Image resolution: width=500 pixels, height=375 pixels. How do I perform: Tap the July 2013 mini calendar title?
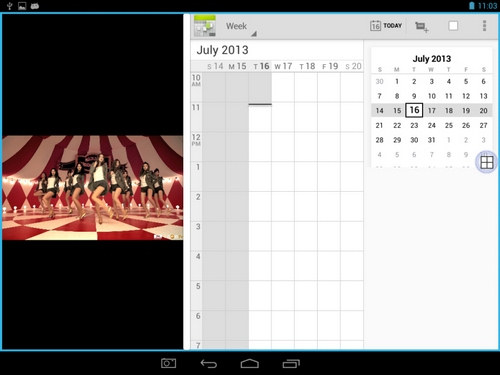432,59
